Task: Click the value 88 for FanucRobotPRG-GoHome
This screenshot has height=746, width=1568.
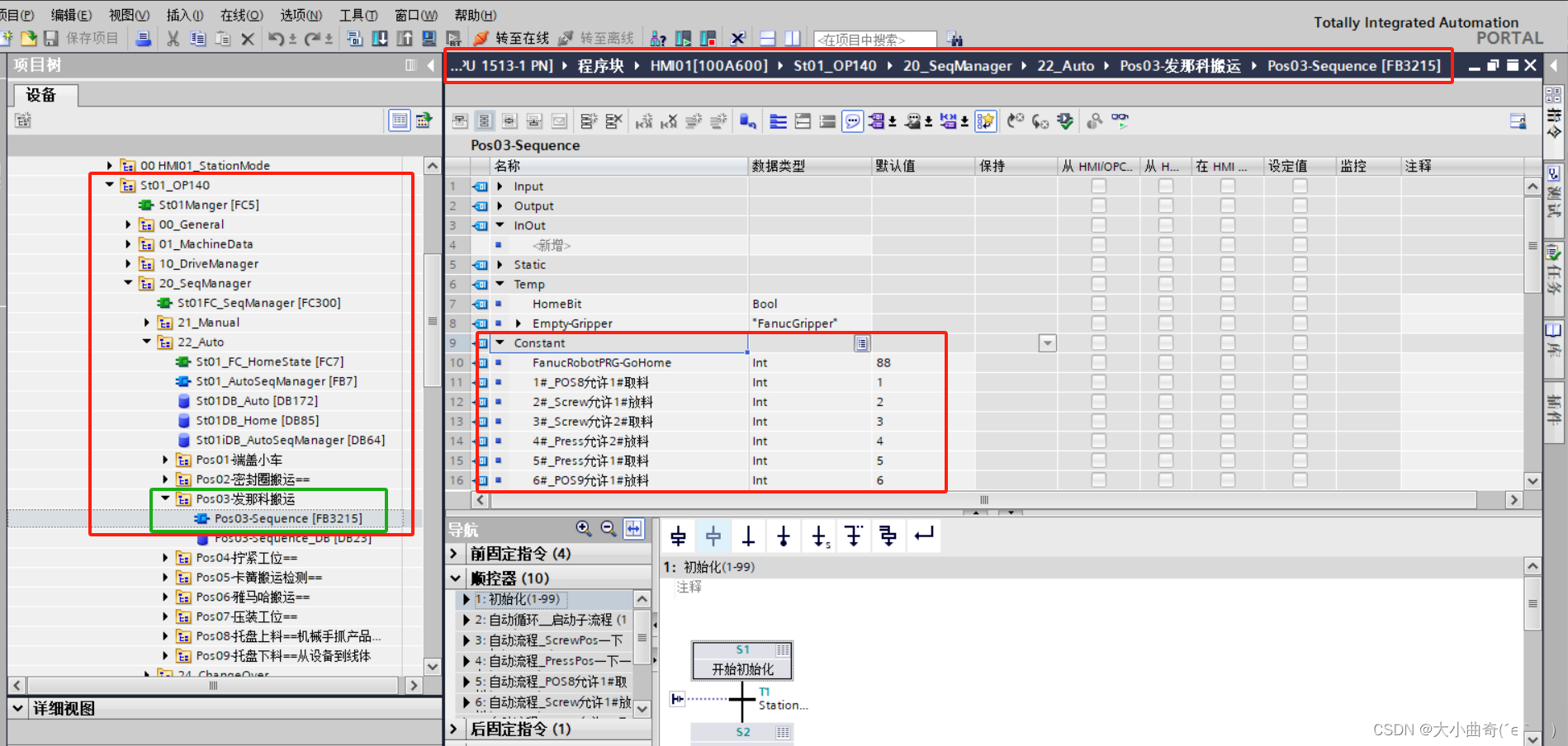Action: (x=883, y=362)
